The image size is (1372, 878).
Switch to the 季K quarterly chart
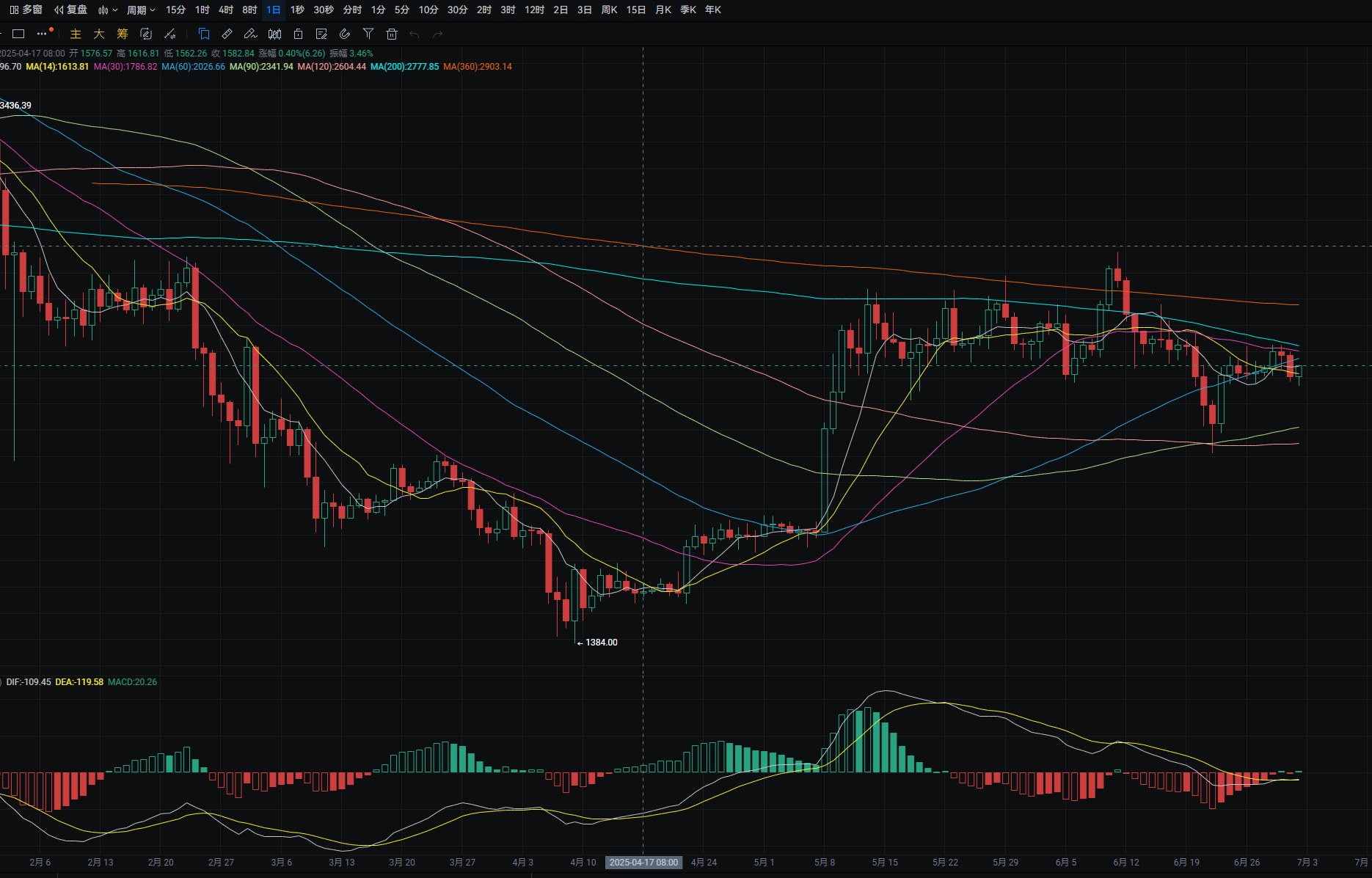point(688,10)
